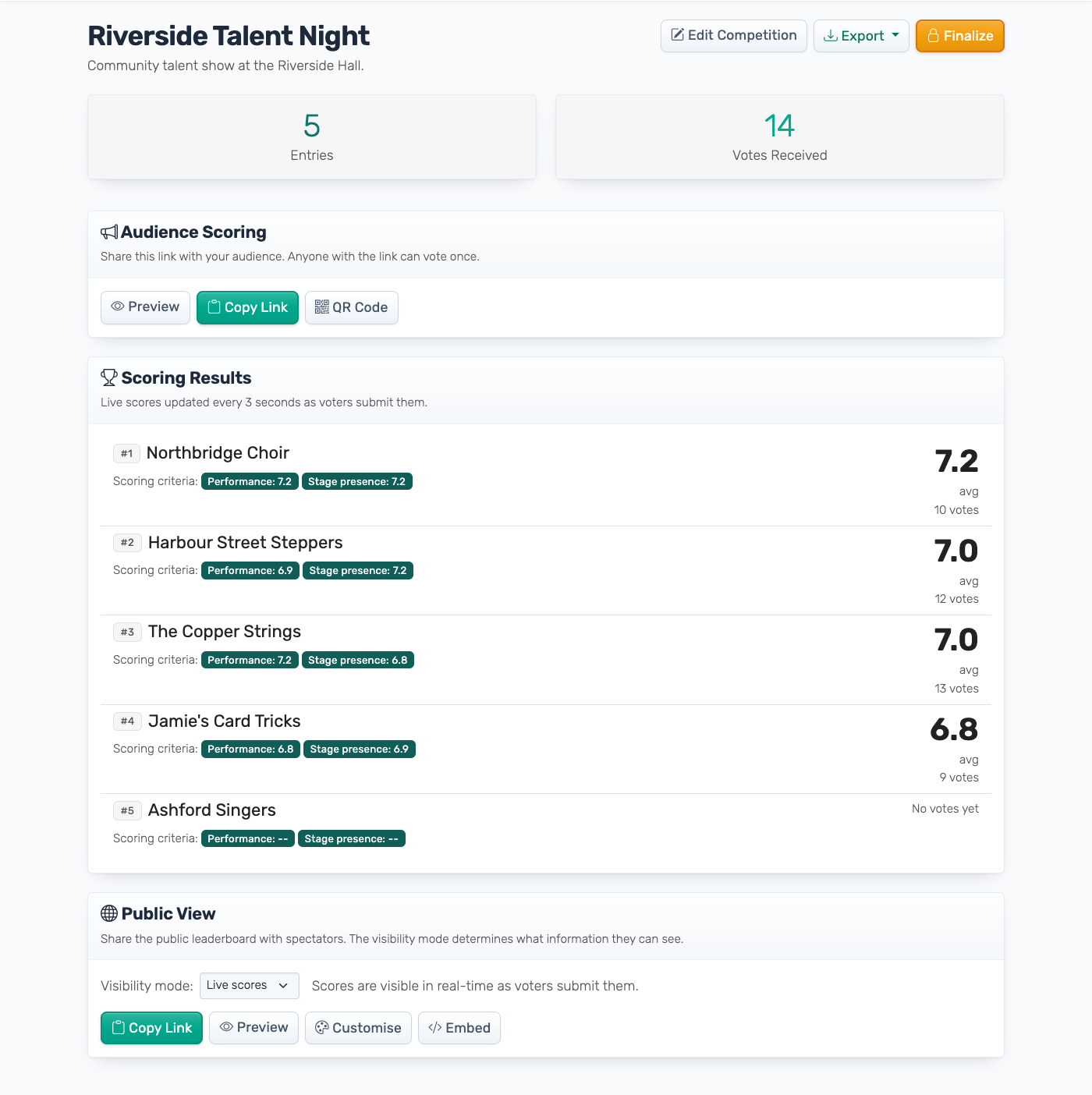Click the #3 rank badge
Image resolution: width=1092 pixels, height=1095 pixels.
click(127, 632)
